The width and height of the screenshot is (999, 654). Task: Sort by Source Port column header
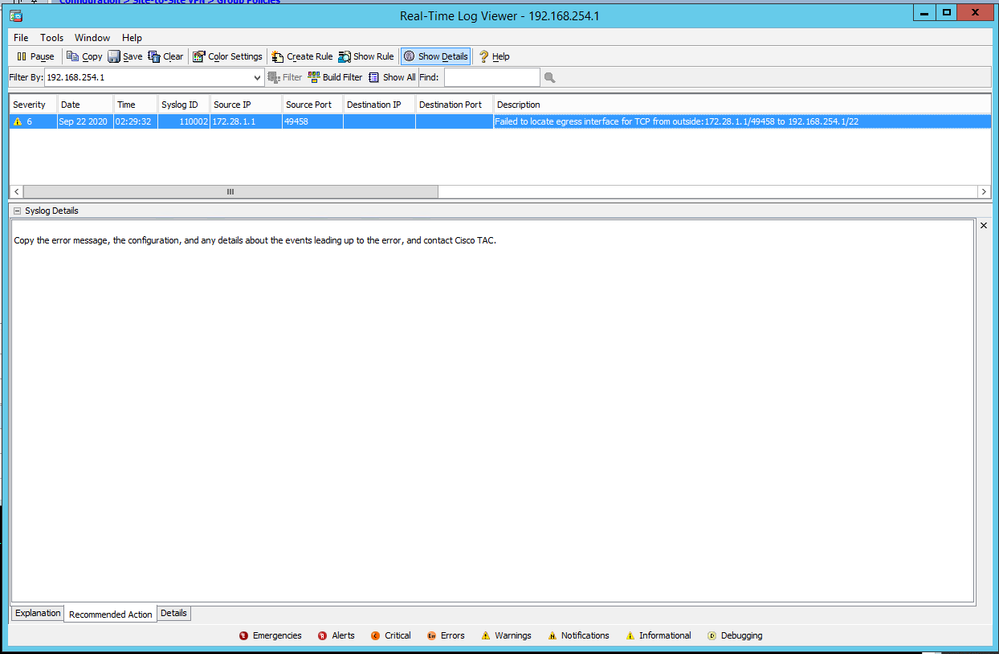pos(312,105)
